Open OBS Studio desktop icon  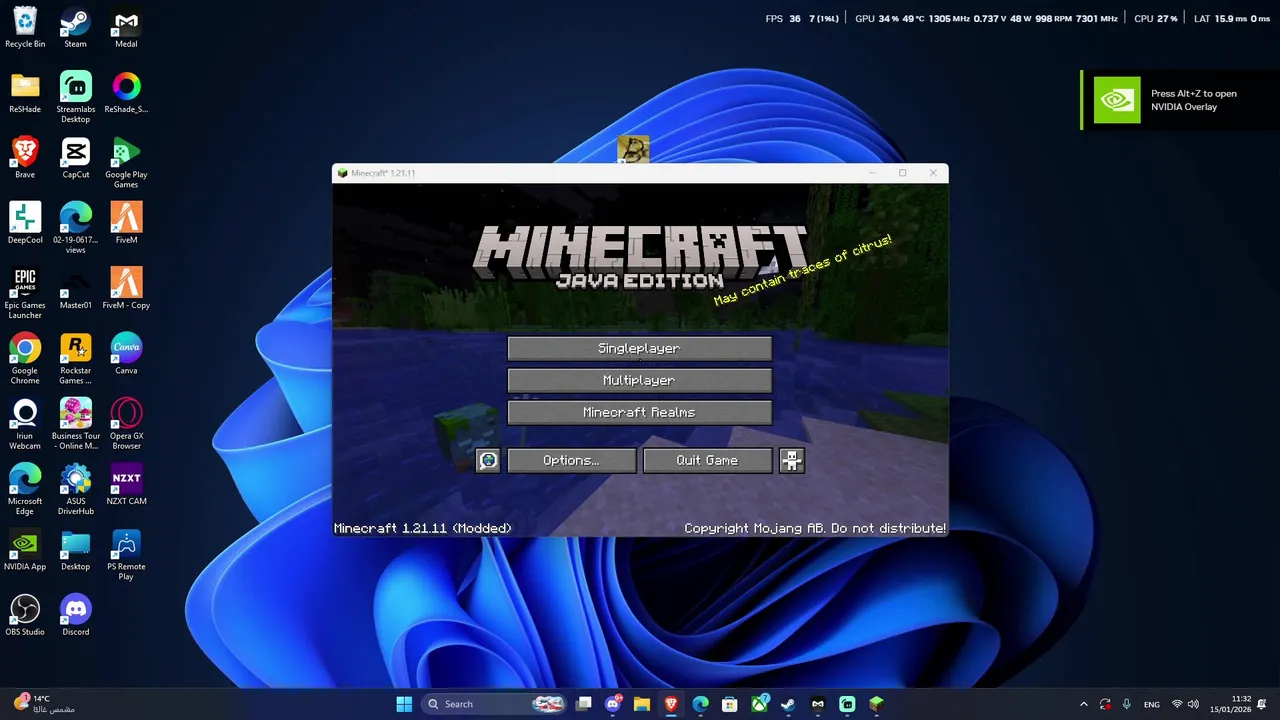(x=25, y=615)
